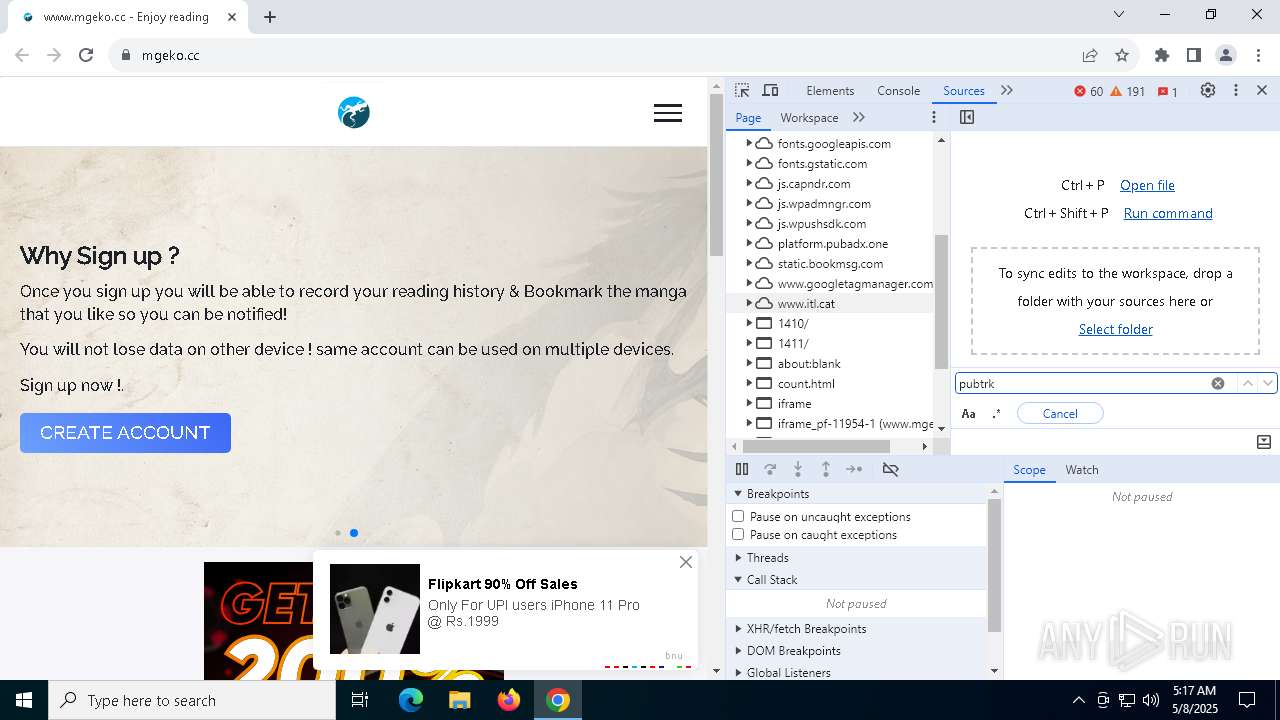Expand js.capndr.com tree node
This screenshot has height=720, width=1280.
(x=748, y=184)
